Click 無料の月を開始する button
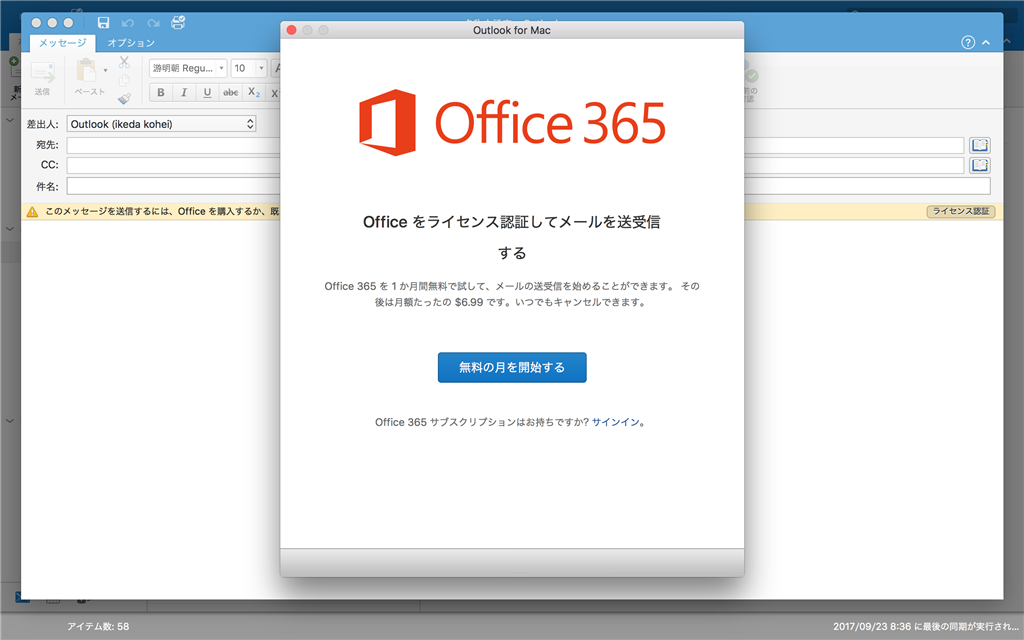The height and width of the screenshot is (640, 1024). (x=512, y=368)
